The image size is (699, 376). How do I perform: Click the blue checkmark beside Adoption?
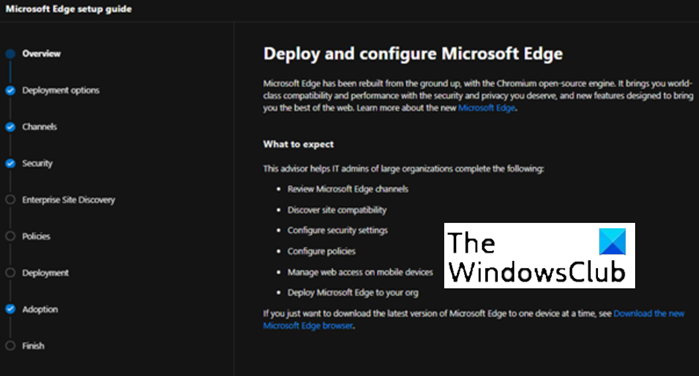pos(10,309)
